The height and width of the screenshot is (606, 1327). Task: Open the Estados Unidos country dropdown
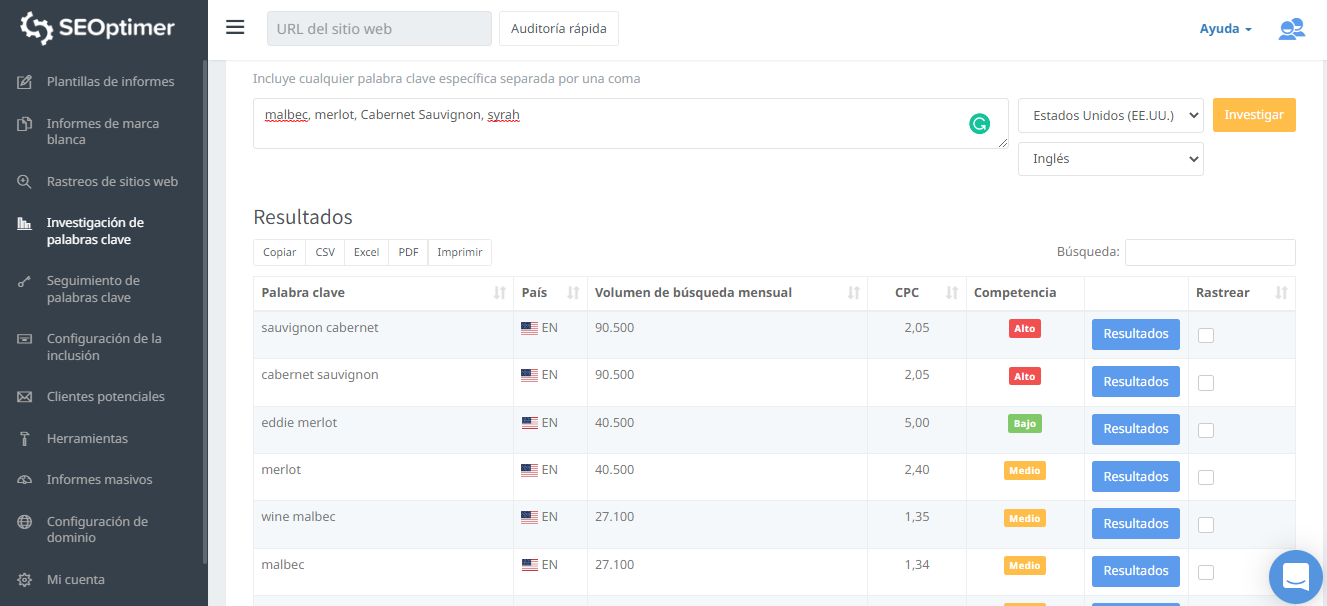(1110, 115)
